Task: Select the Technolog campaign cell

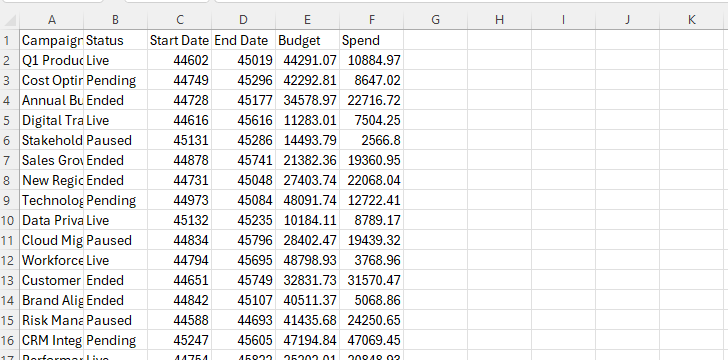Action: click(x=52, y=200)
